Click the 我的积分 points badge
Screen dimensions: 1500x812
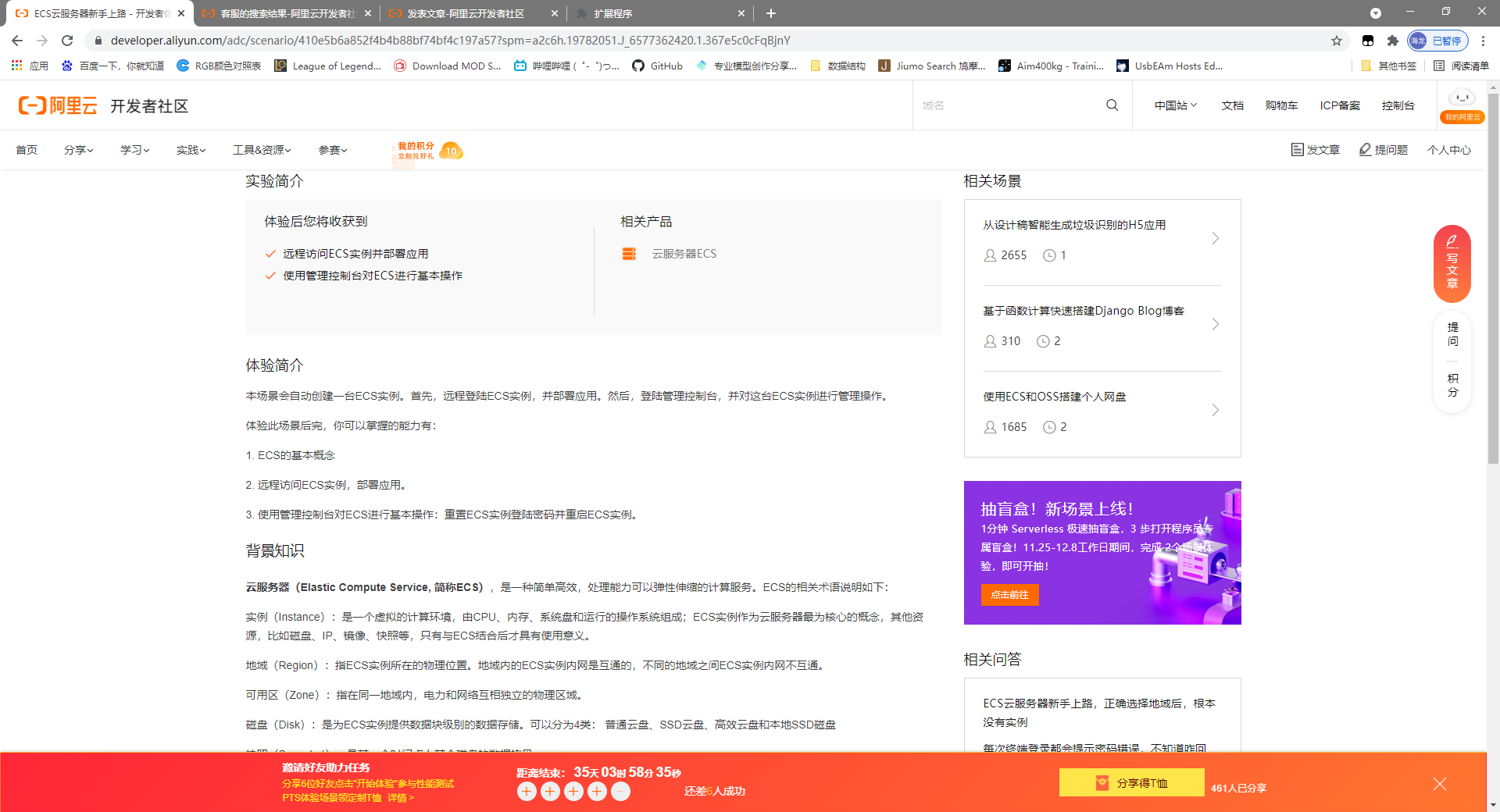tap(427, 151)
